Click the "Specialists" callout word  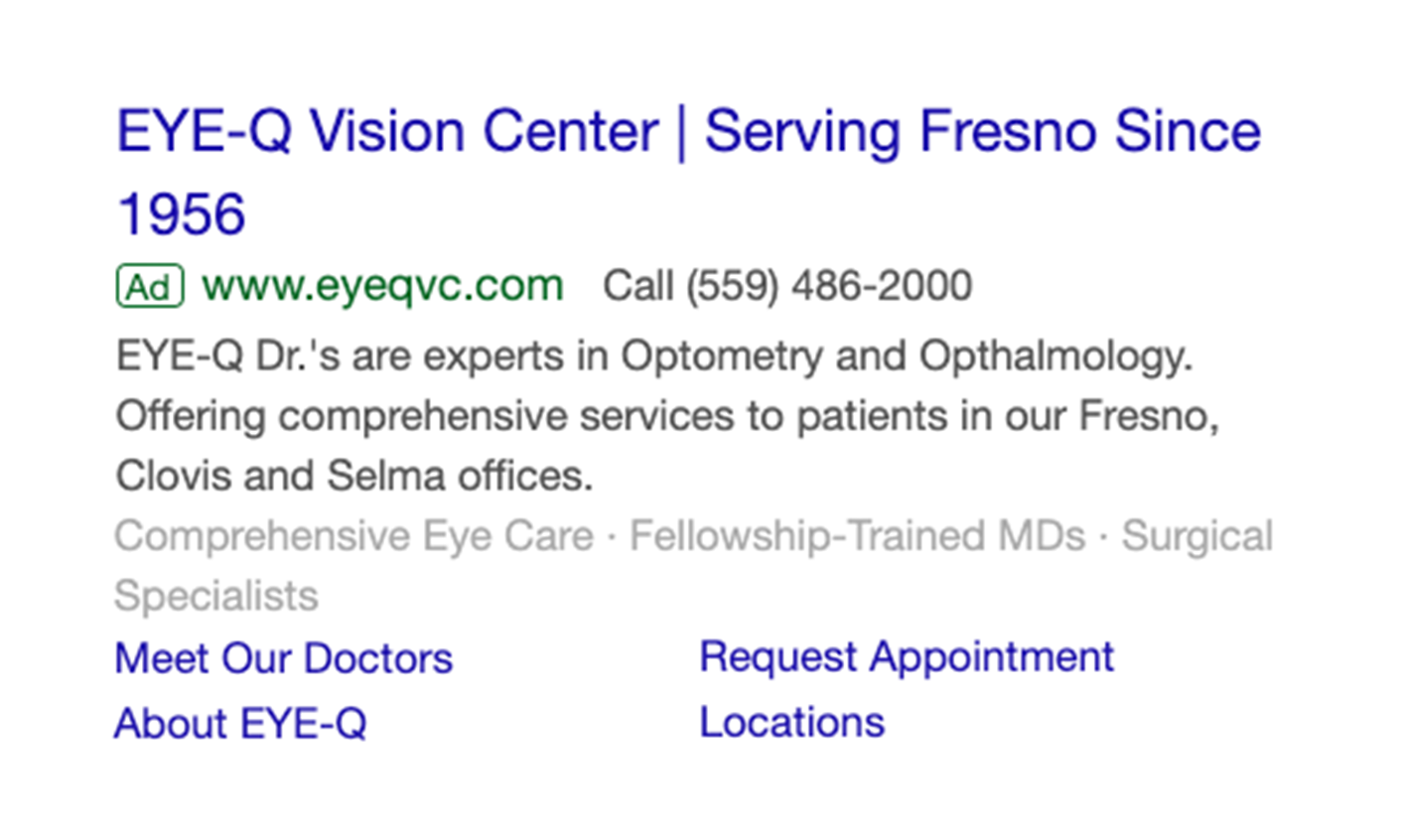pos(216,596)
